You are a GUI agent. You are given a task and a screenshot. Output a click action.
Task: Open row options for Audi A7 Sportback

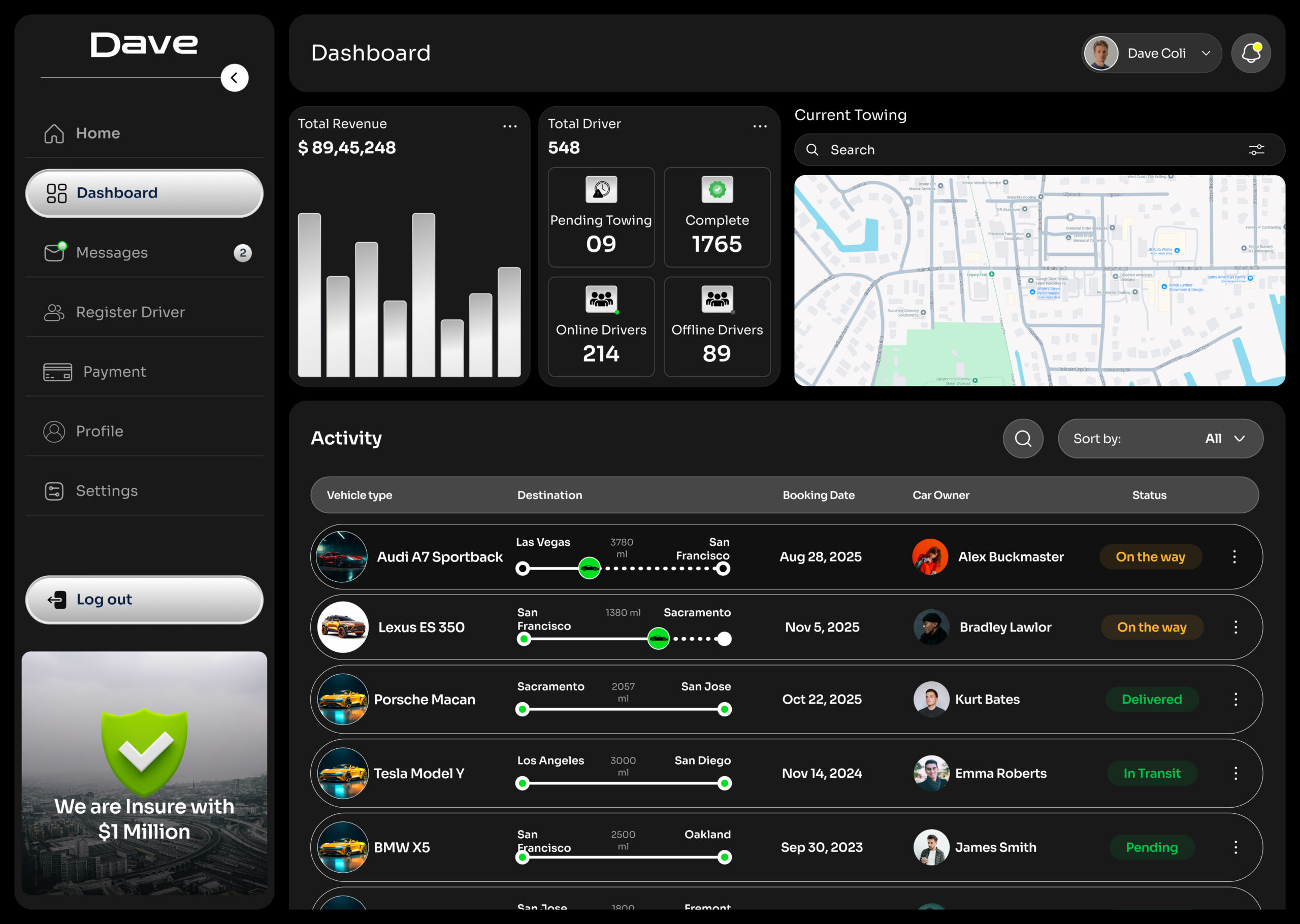tap(1234, 557)
